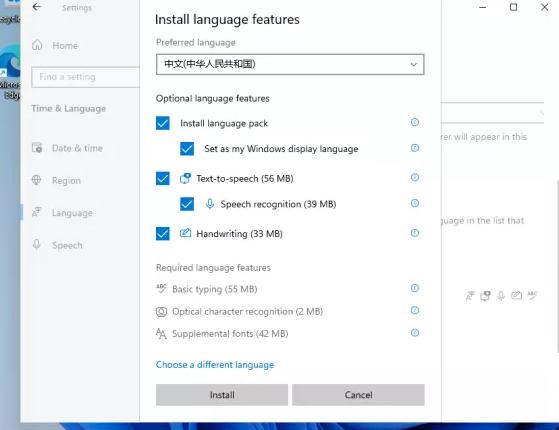Screen dimensions: 559x430
Task: Uncheck Text-to-speech (56 MB)
Action: click(163, 178)
